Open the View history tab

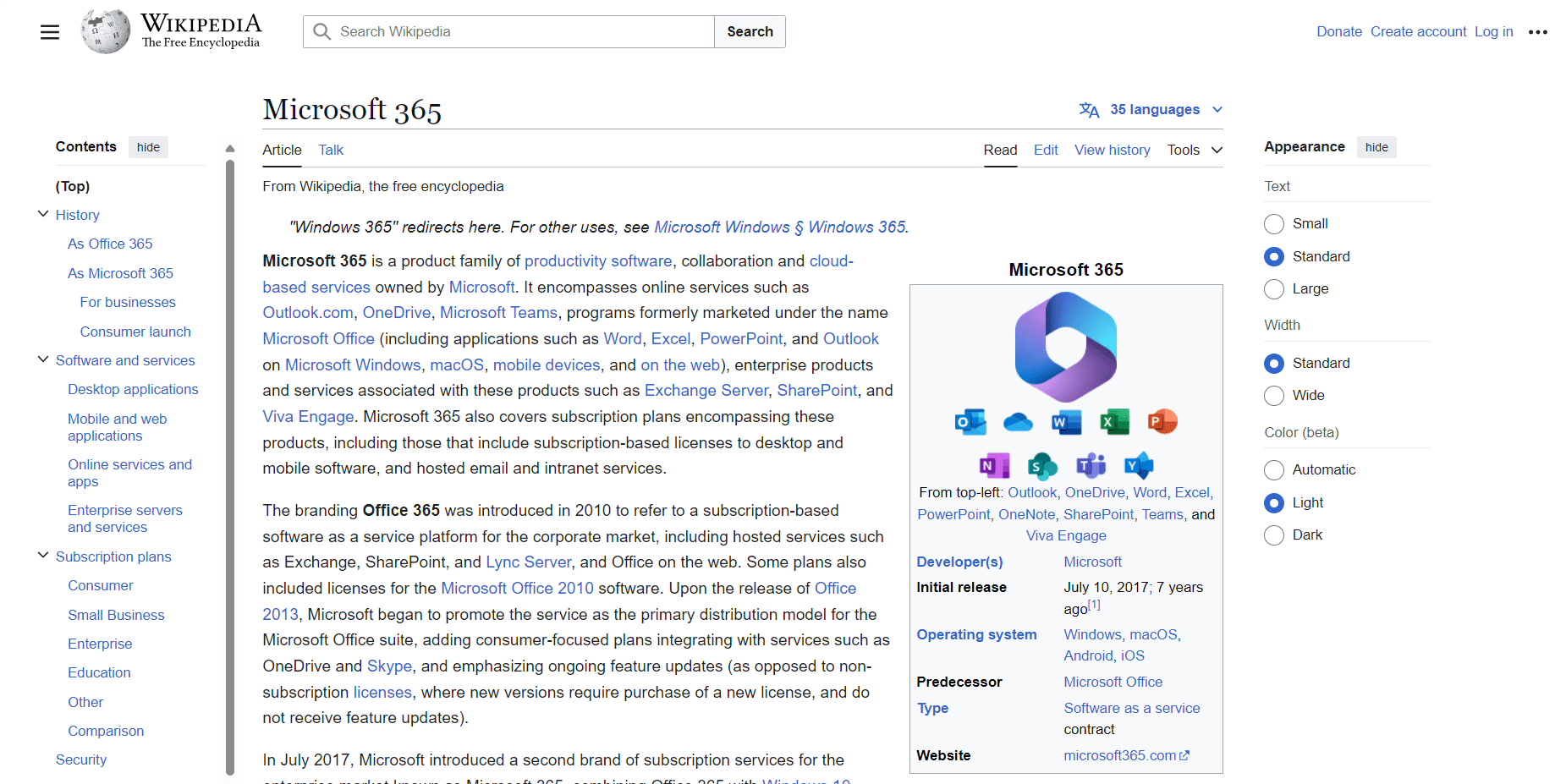tap(1112, 150)
